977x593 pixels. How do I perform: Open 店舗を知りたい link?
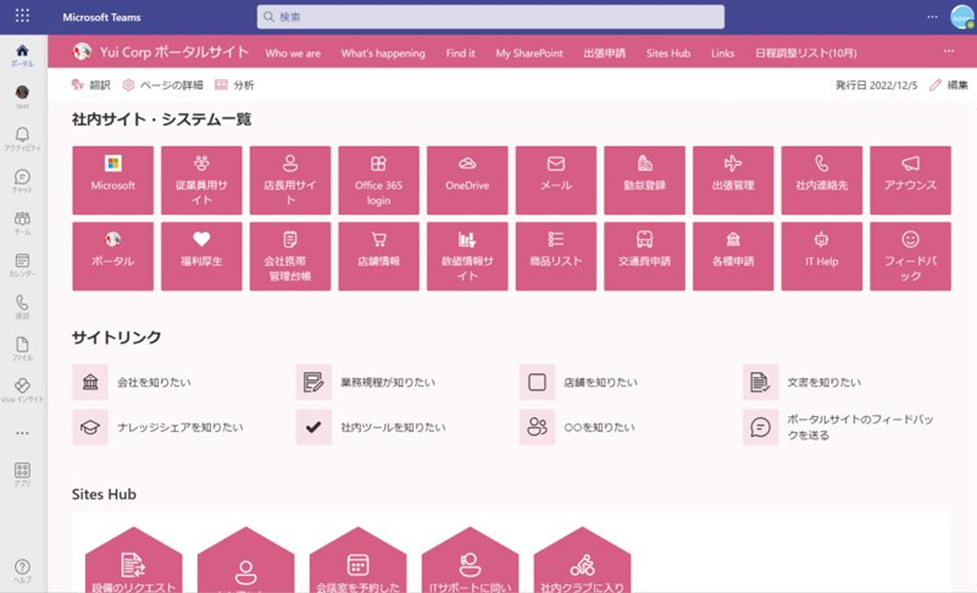(x=579, y=382)
